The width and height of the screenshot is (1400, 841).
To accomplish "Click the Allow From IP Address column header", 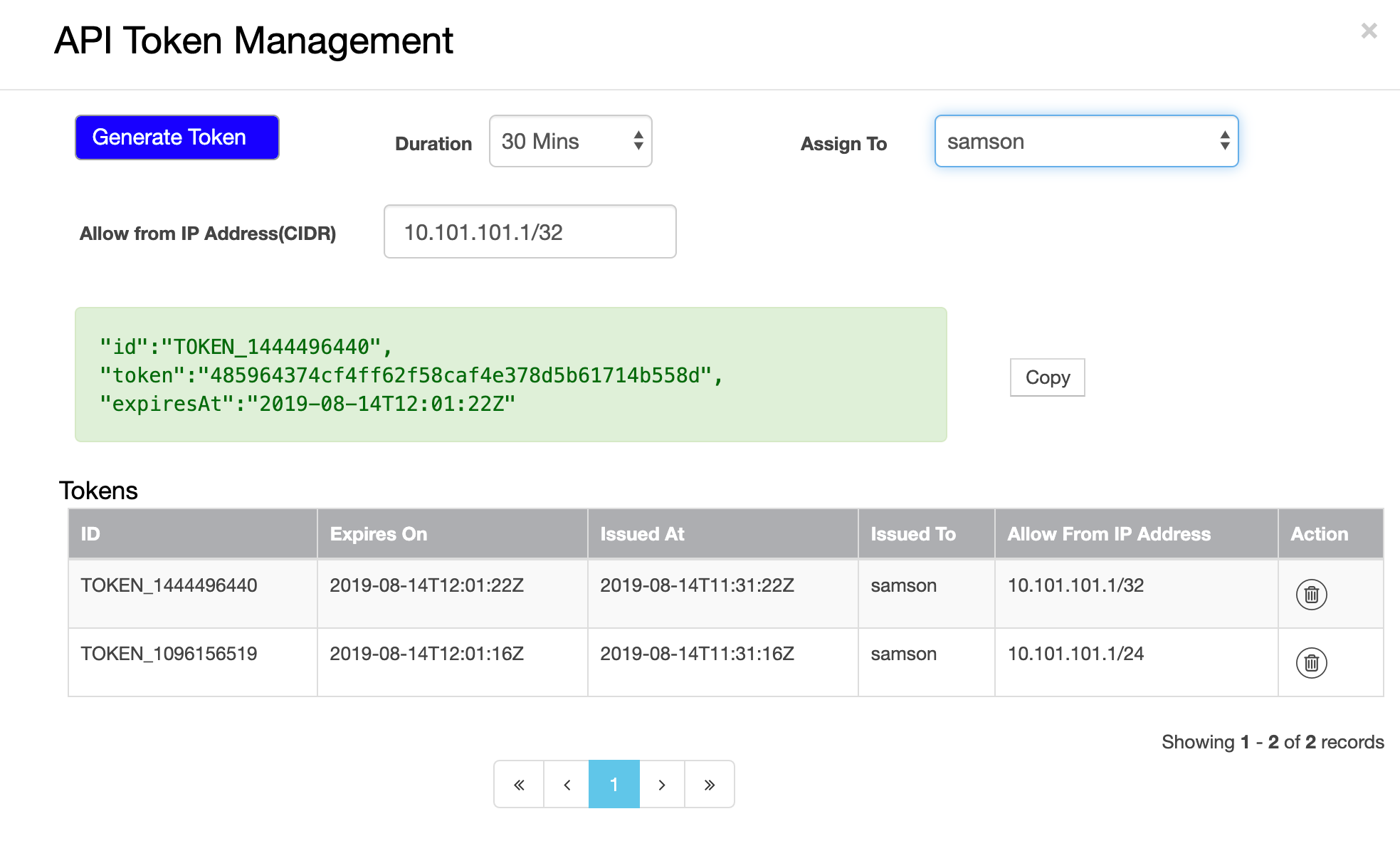I will 1137,533.
